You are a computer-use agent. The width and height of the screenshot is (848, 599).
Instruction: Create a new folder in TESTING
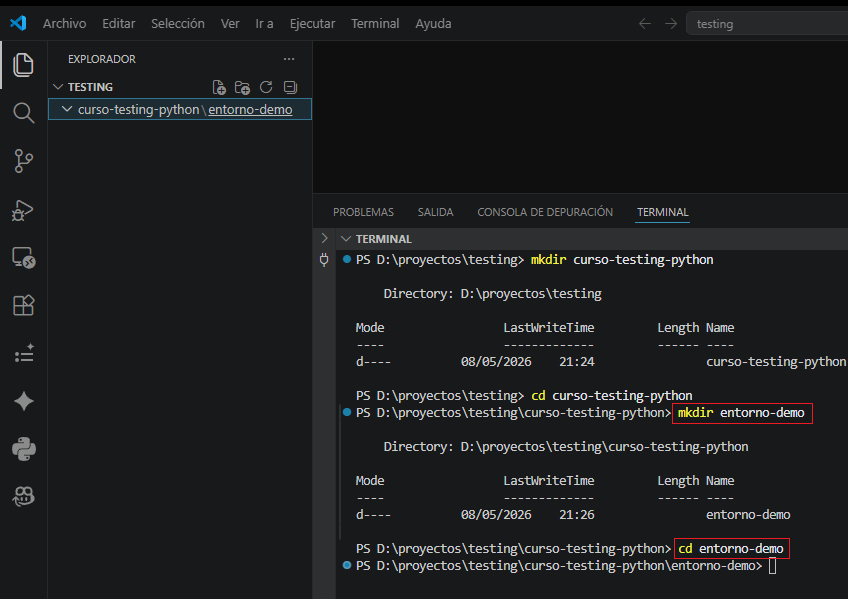pos(242,87)
